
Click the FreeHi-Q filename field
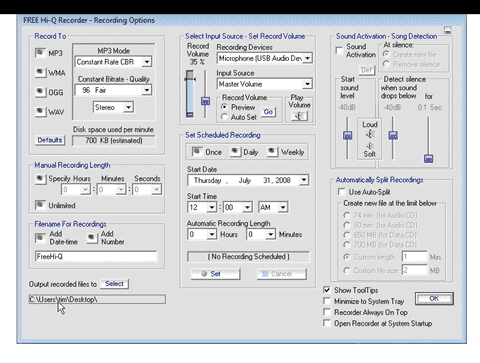click(x=96, y=256)
